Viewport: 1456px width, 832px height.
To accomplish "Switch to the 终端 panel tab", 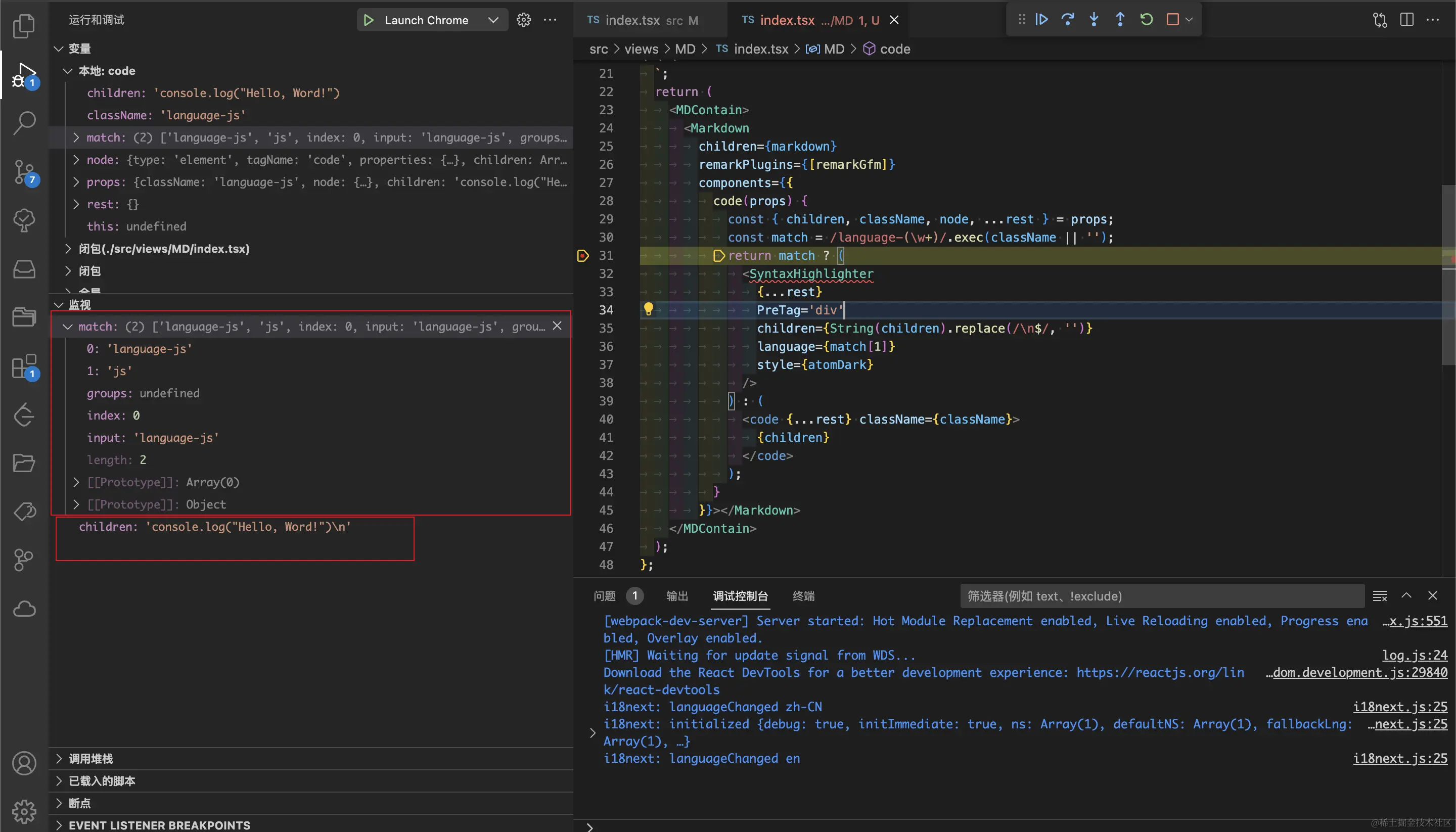I will click(803, 596).
